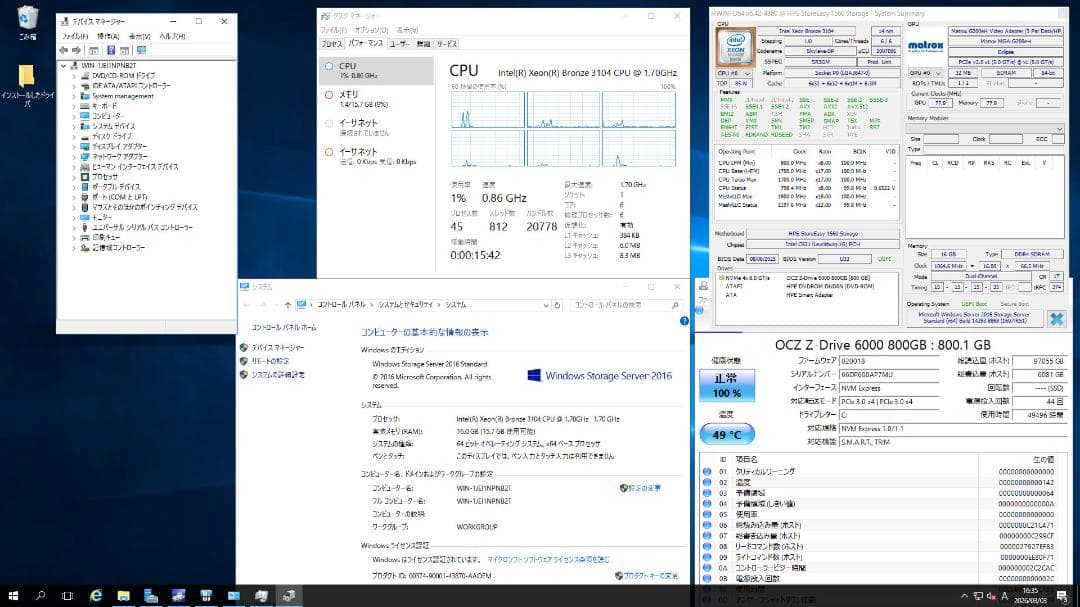Screen dimensions: 1080x607
Task: Click refresh icon in System window address bar
Action: [557, 305]
